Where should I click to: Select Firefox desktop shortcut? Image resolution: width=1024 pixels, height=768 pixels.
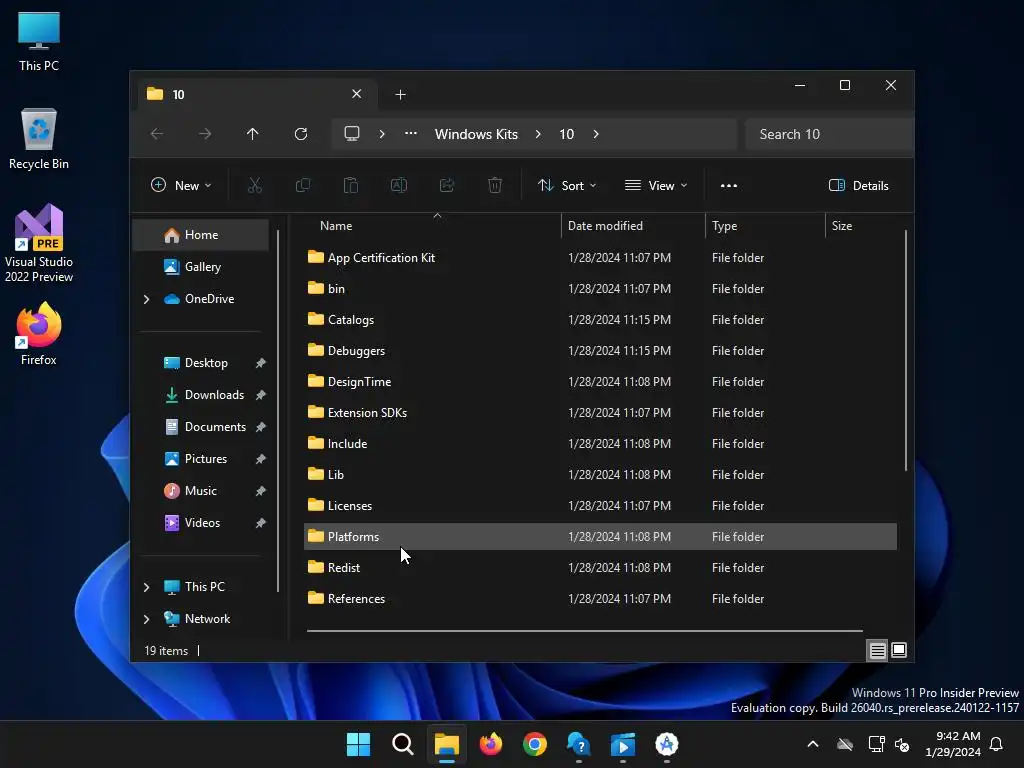pos(39,334)
